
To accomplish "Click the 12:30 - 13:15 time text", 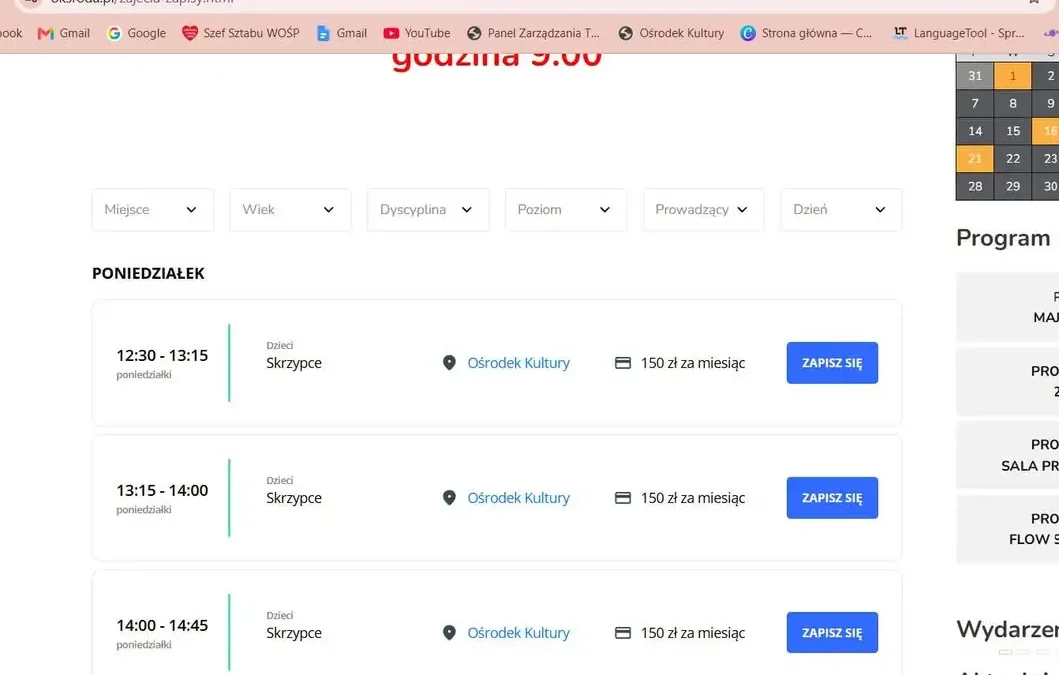I will pos(162,355).
